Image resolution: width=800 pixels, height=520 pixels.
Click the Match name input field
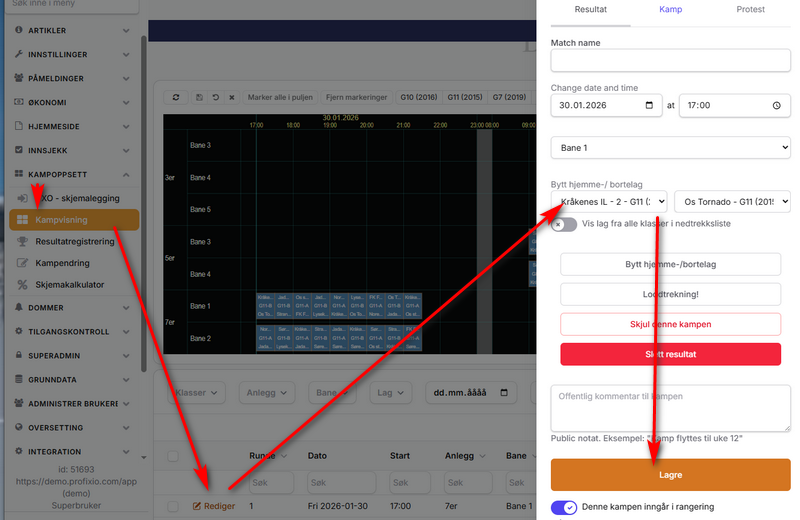coord(670,61)
